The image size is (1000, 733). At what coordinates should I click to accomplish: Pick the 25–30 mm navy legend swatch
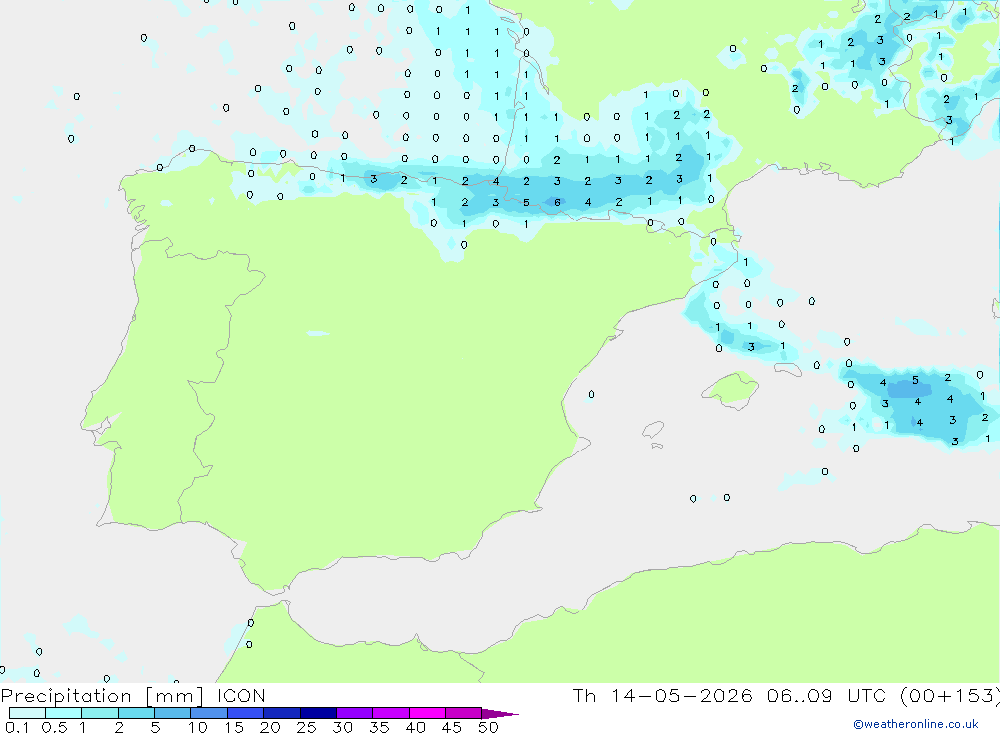(x=318, y=713)
